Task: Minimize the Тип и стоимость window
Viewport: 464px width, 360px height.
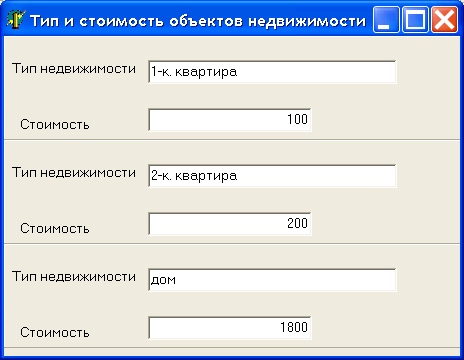Action: [386, 20]
